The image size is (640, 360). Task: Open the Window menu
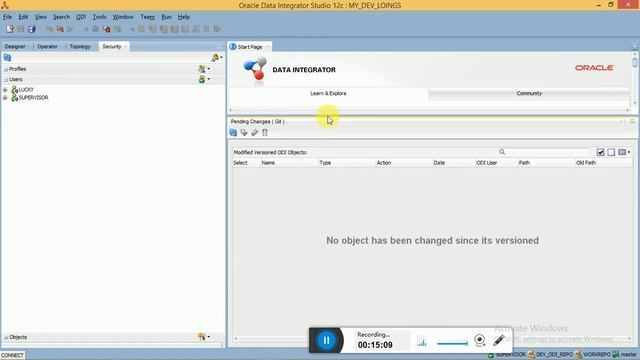click(123, 17)
